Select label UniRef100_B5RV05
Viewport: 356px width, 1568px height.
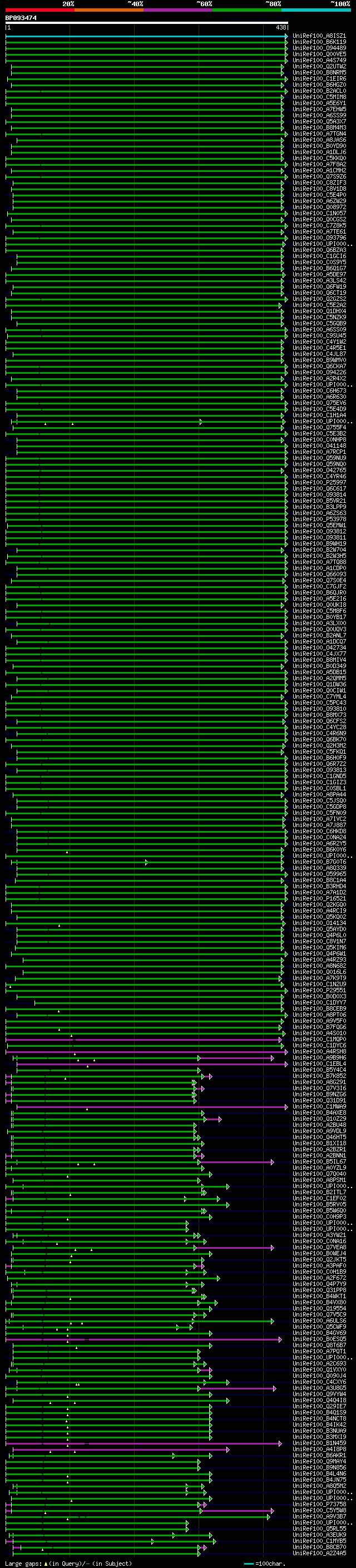pyautogui.click(x=319, y=1205)
